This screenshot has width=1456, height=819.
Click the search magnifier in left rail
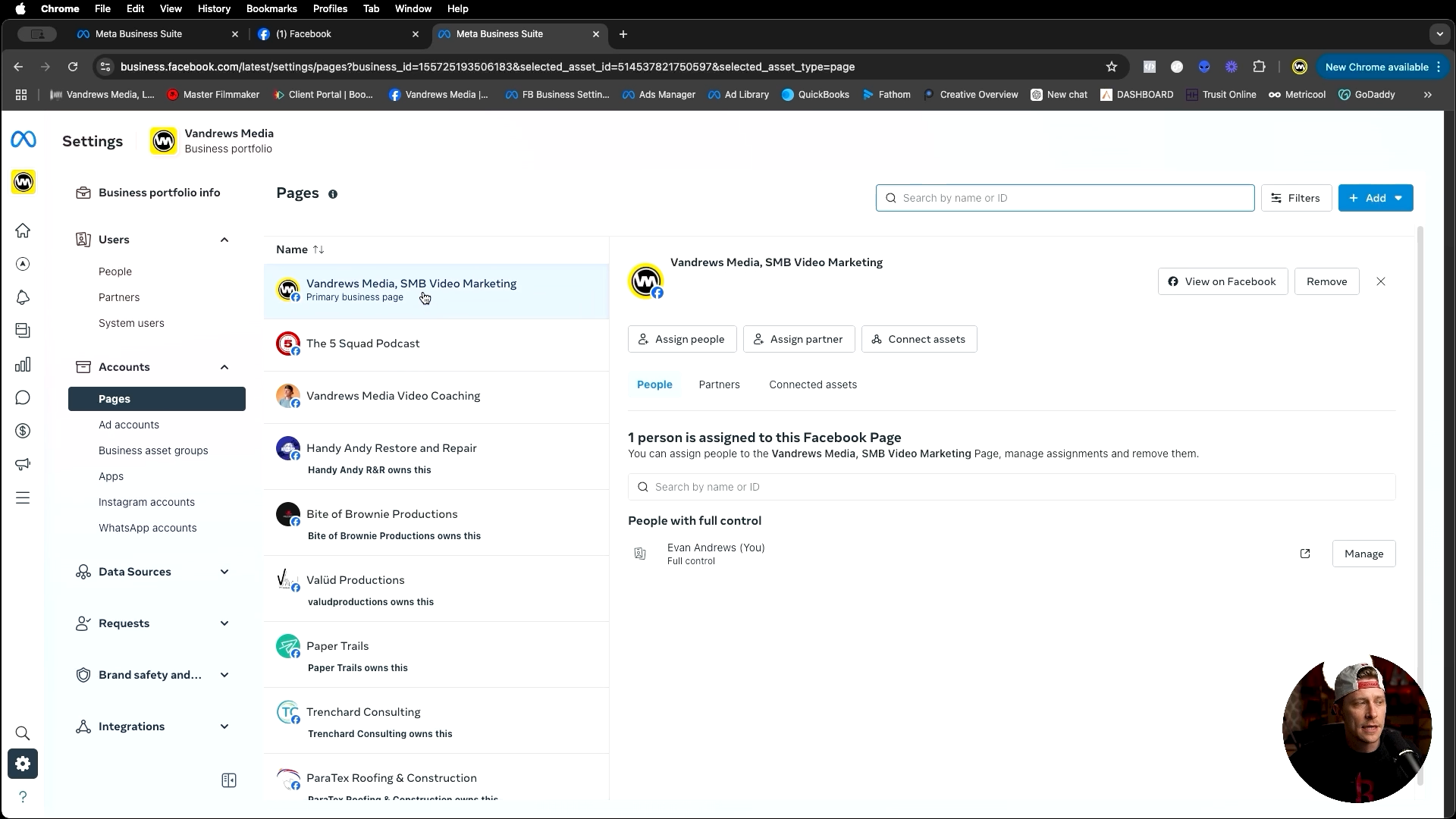click(23, 733)
